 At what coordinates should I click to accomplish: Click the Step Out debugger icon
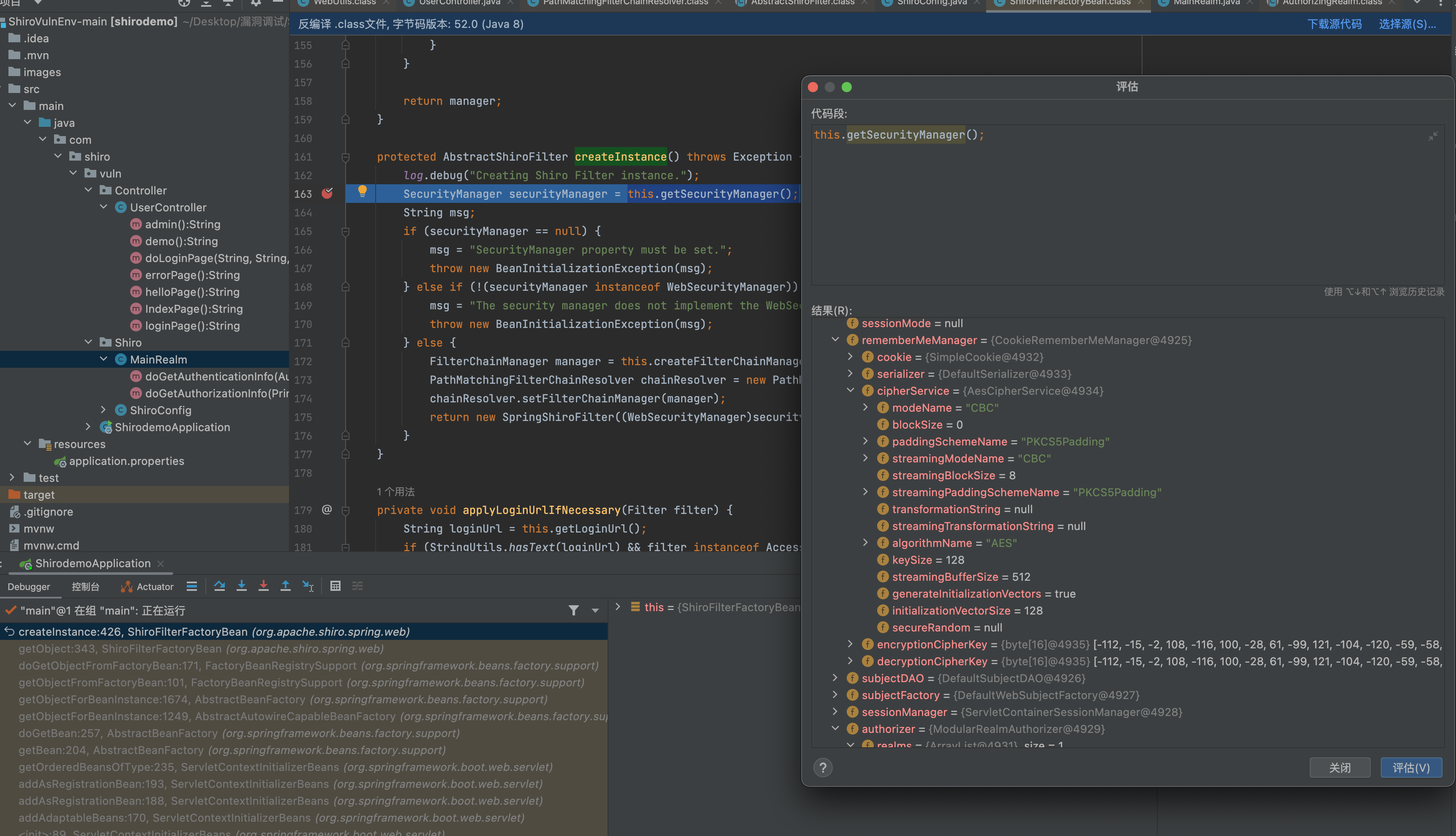click(x=285, y=586)
